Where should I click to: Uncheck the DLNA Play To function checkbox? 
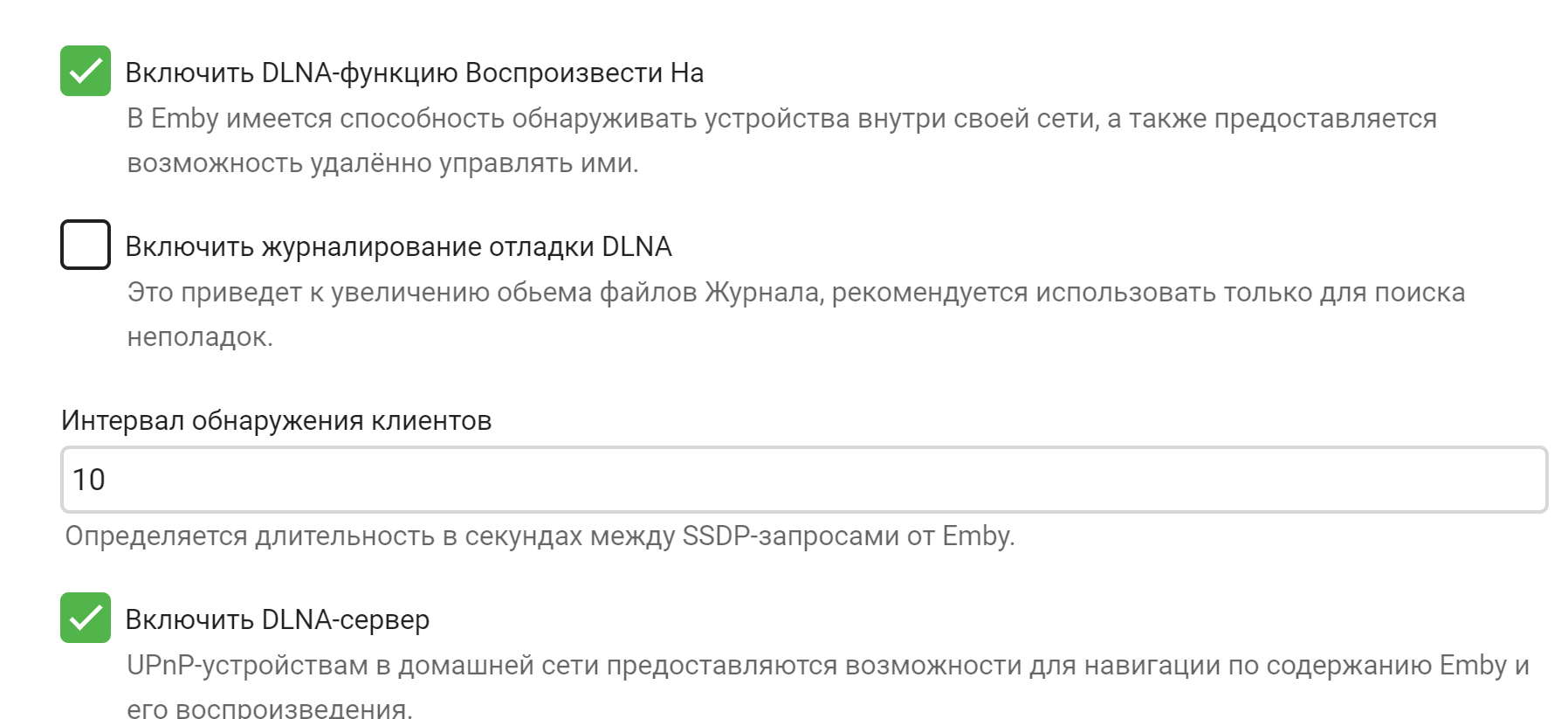click(85, 71)
